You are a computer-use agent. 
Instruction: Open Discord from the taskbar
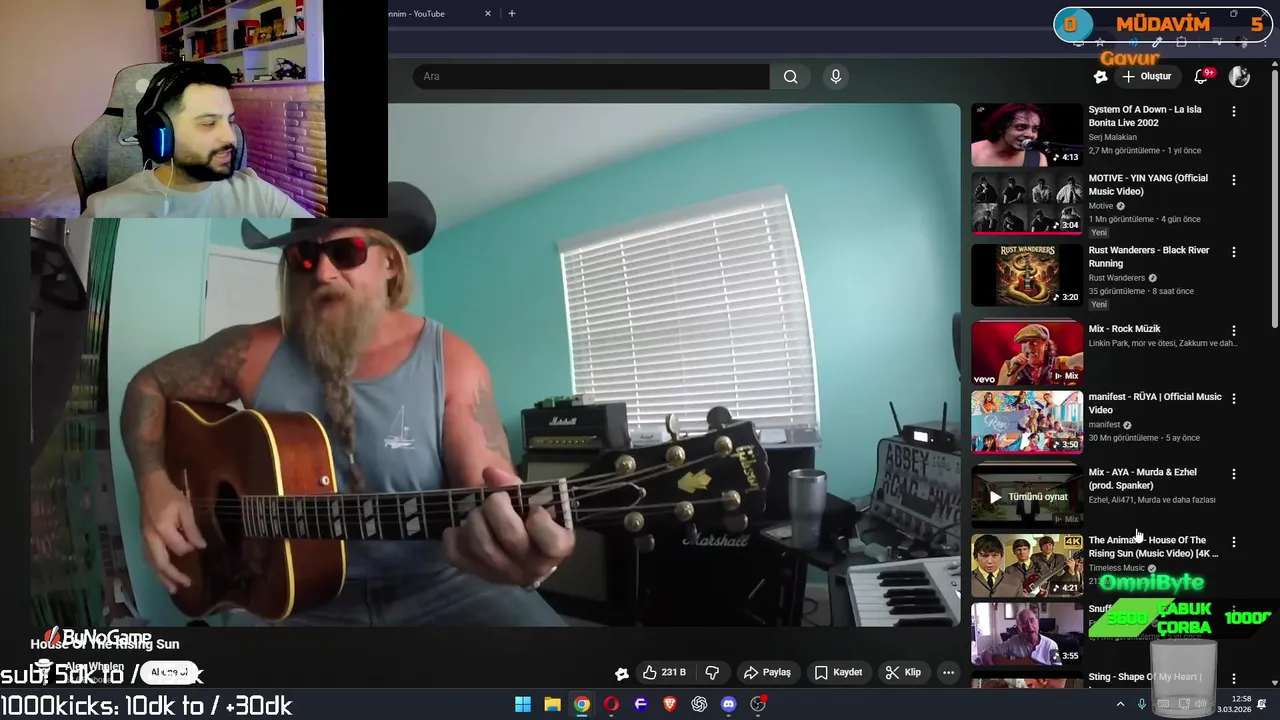point(728,704)
